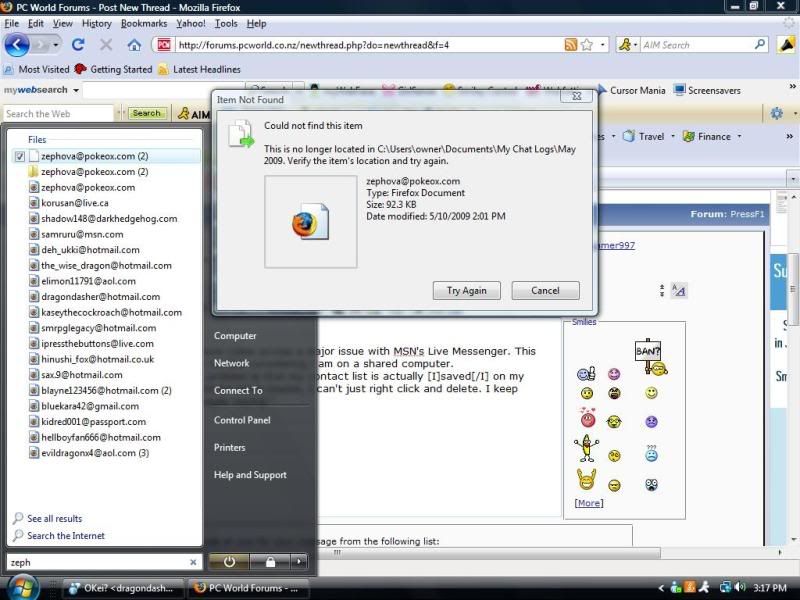
Task: Open the Bookmarks menu
Action: click(144, 23)
